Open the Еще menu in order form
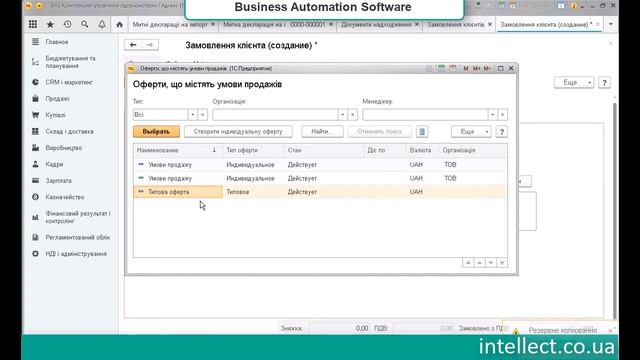Image resolution: width=640 pixels, height=360 pixels. click(574, 82)
